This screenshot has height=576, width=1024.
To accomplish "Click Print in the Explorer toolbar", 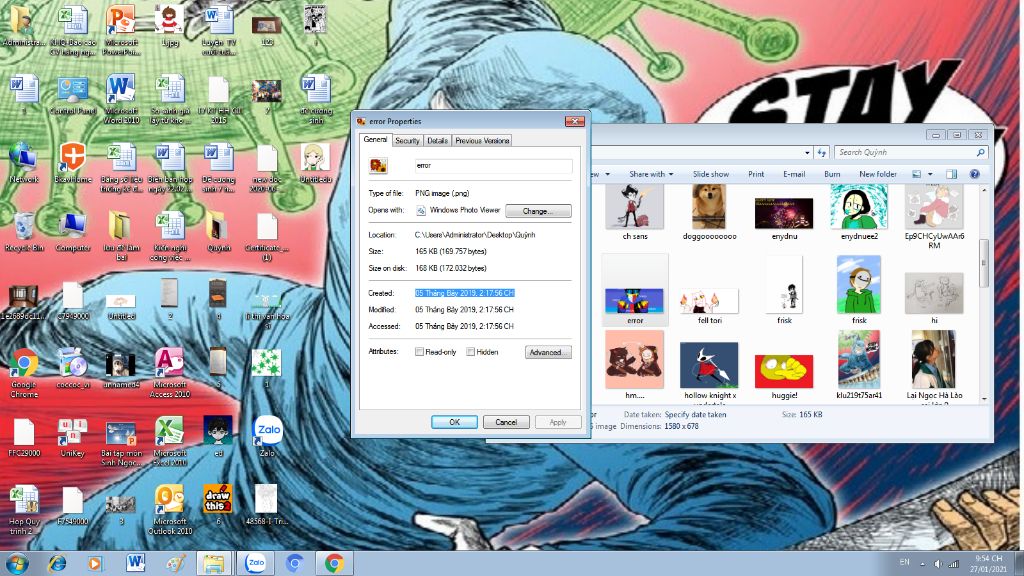I will point(756,174).
